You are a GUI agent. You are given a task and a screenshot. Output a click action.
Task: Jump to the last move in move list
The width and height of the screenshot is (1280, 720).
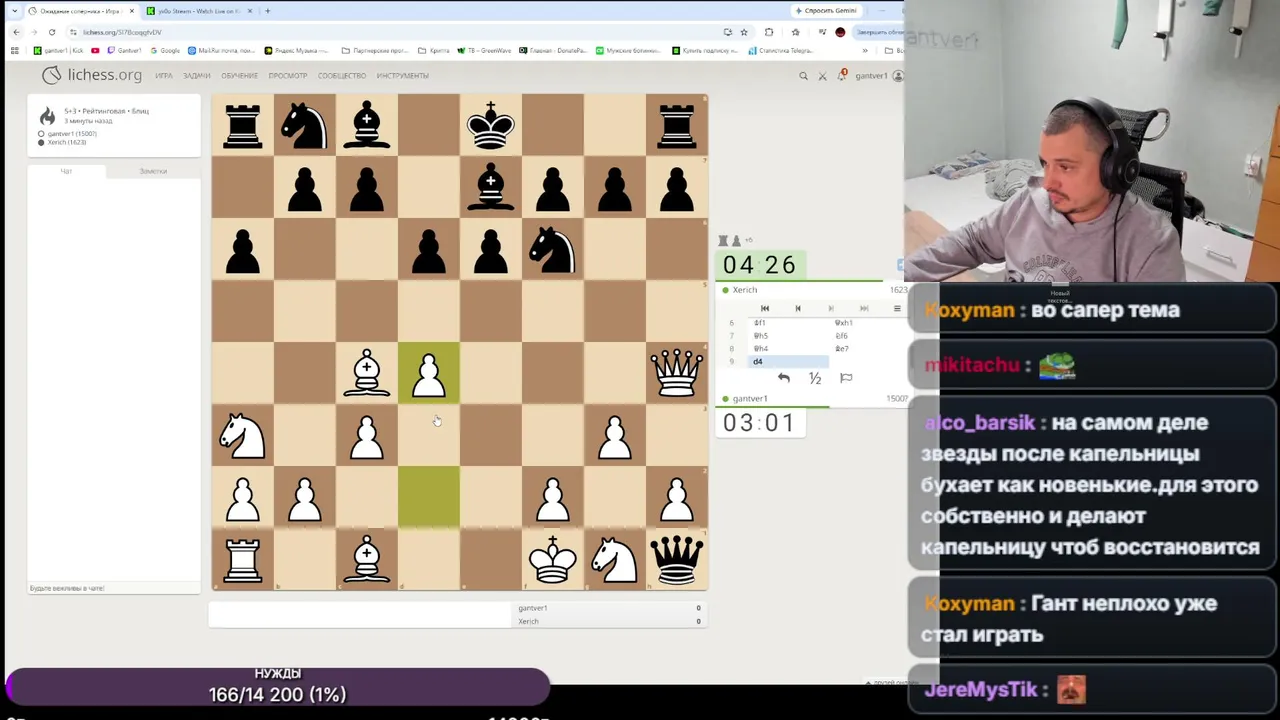point(864,308)
